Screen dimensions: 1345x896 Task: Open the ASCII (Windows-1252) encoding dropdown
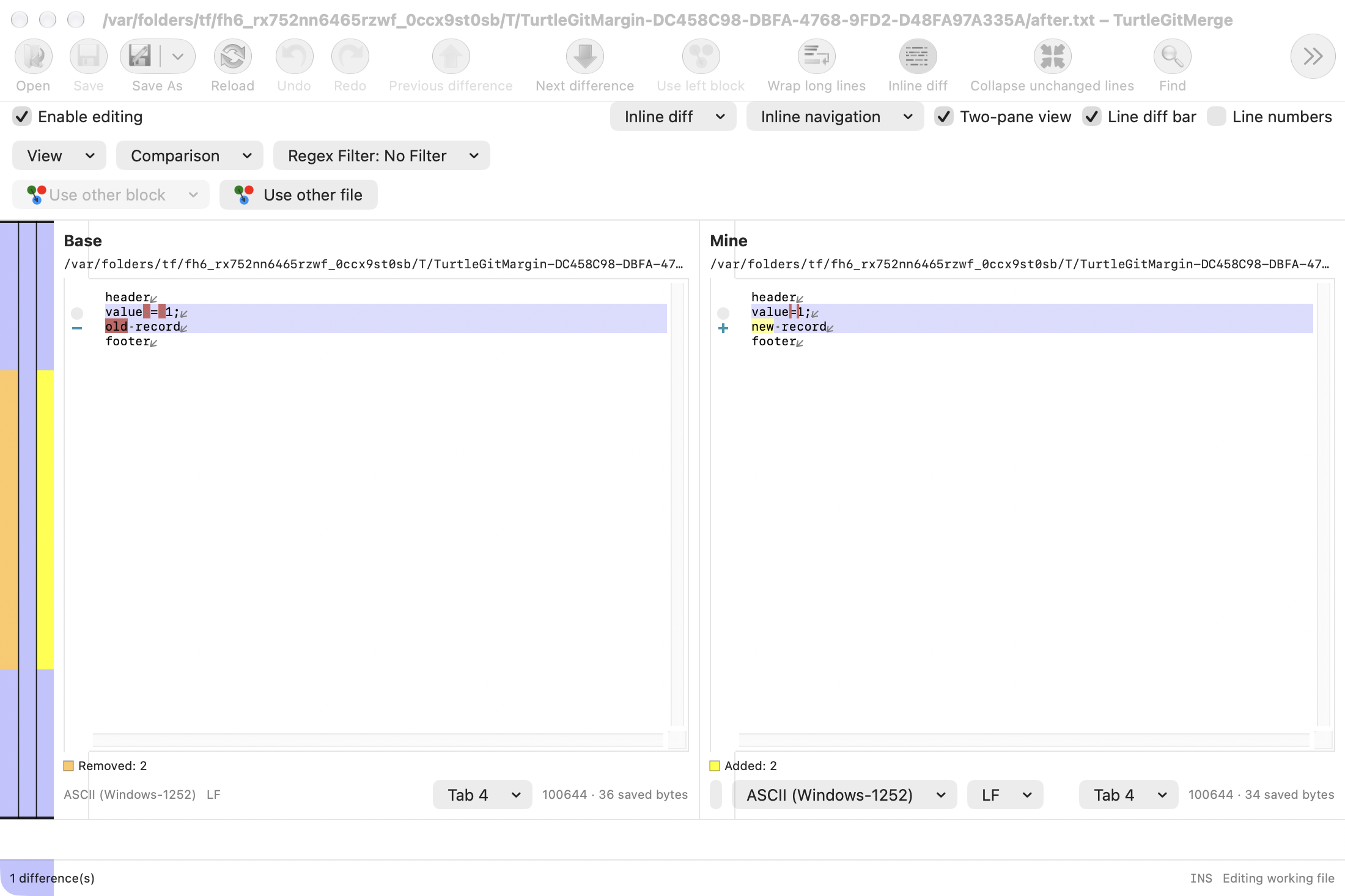point(844,795)
